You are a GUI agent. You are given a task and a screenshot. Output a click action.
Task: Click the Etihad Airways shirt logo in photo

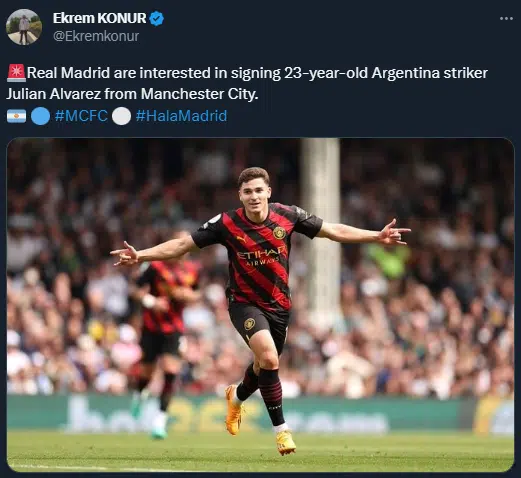click(261, 256)
